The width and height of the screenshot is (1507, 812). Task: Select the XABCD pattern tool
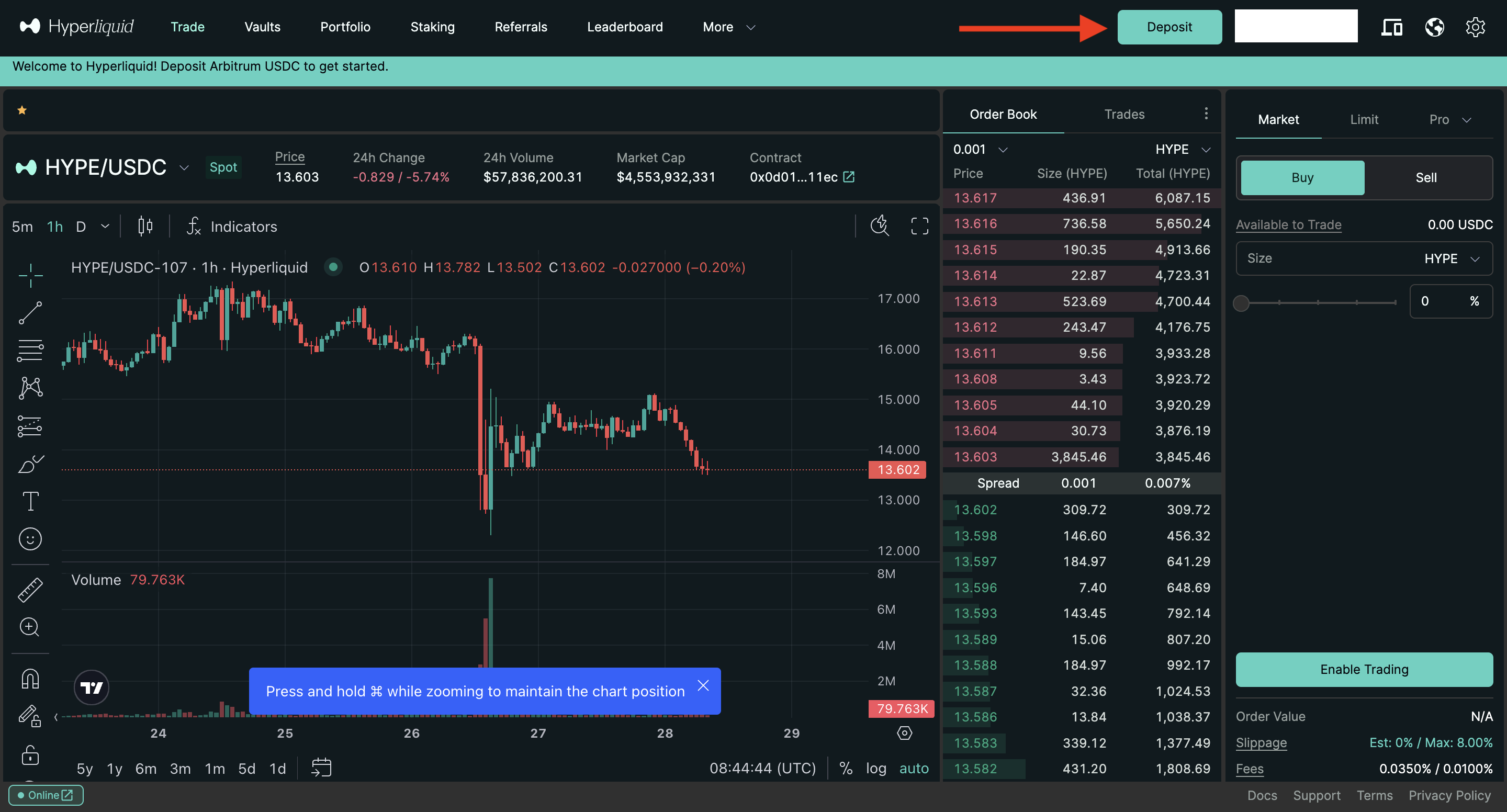30,388
